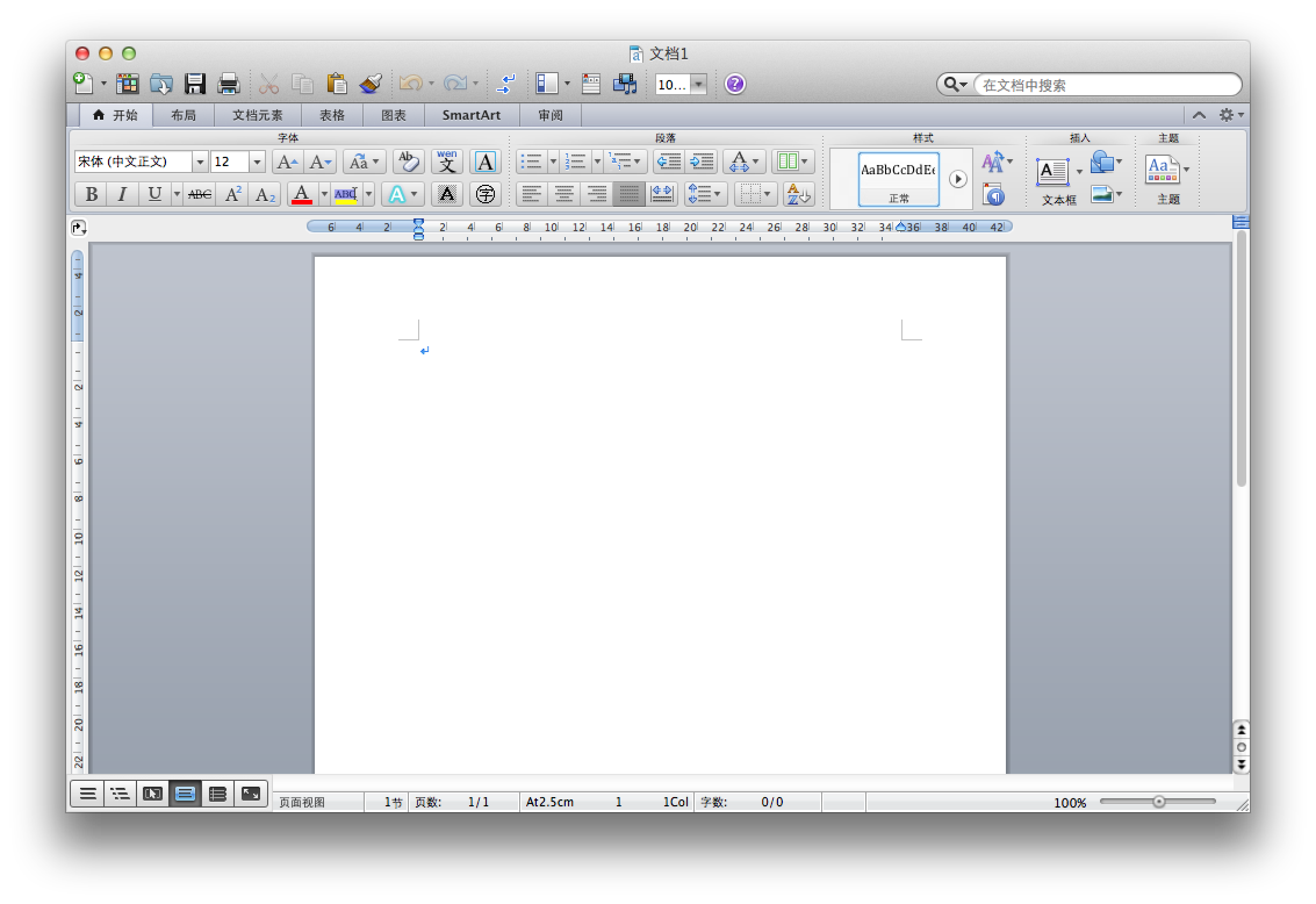Open the font size 12 dropdown arrow

[x=257, y=162]
